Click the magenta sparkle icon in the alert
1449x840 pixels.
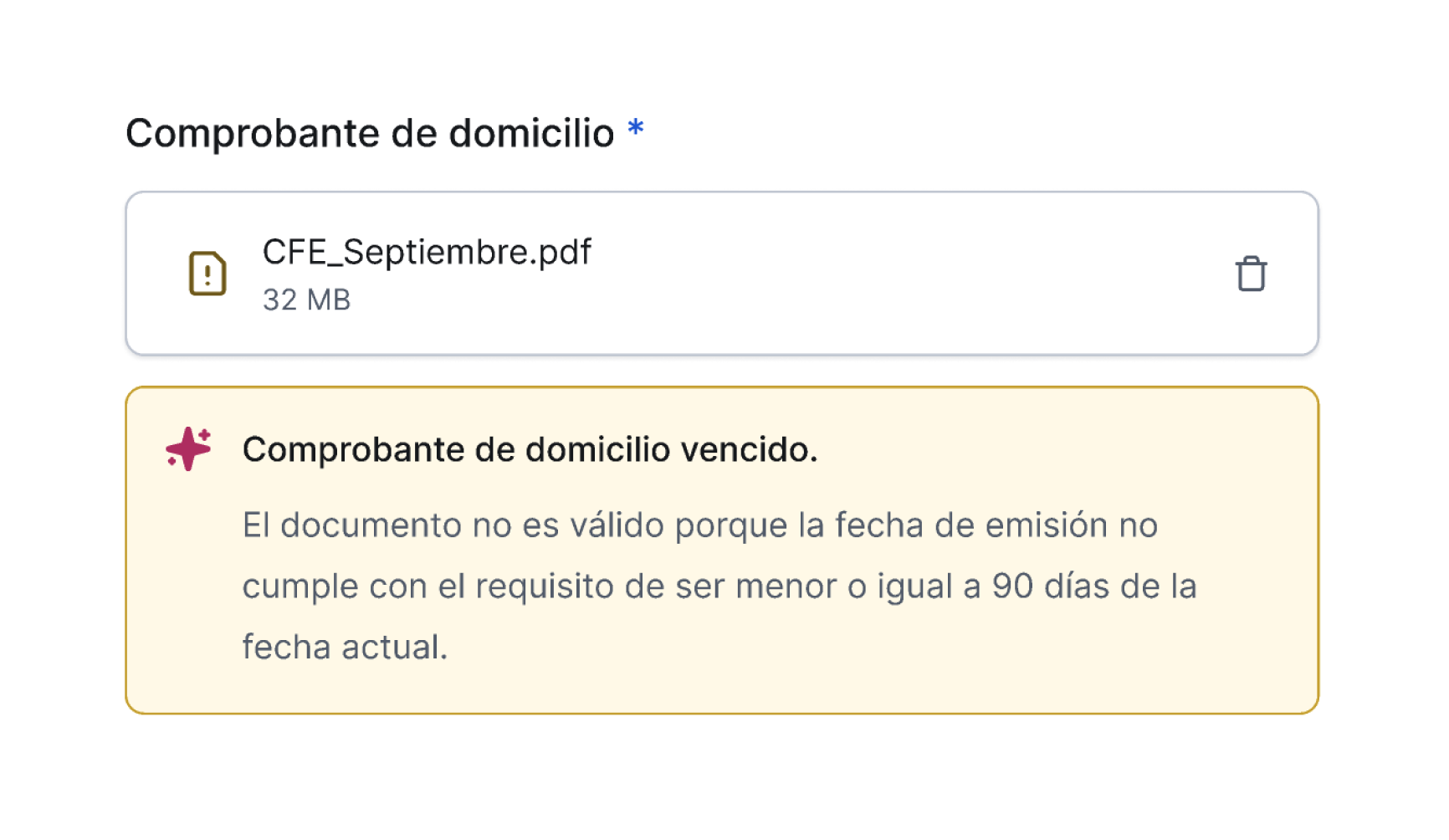point(188,449)
